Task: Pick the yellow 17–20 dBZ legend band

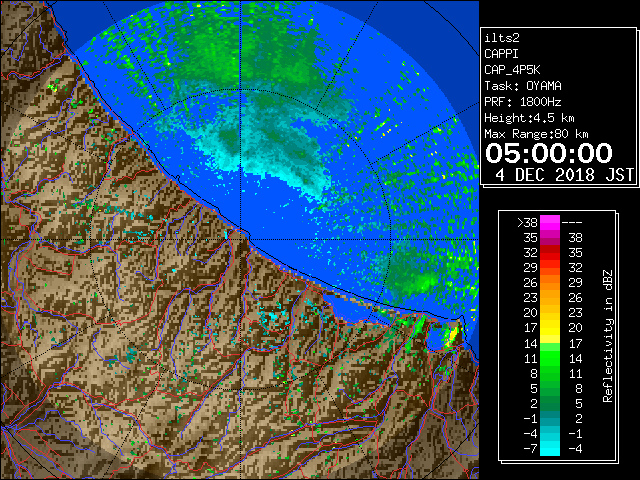Action: pos(550,328)
